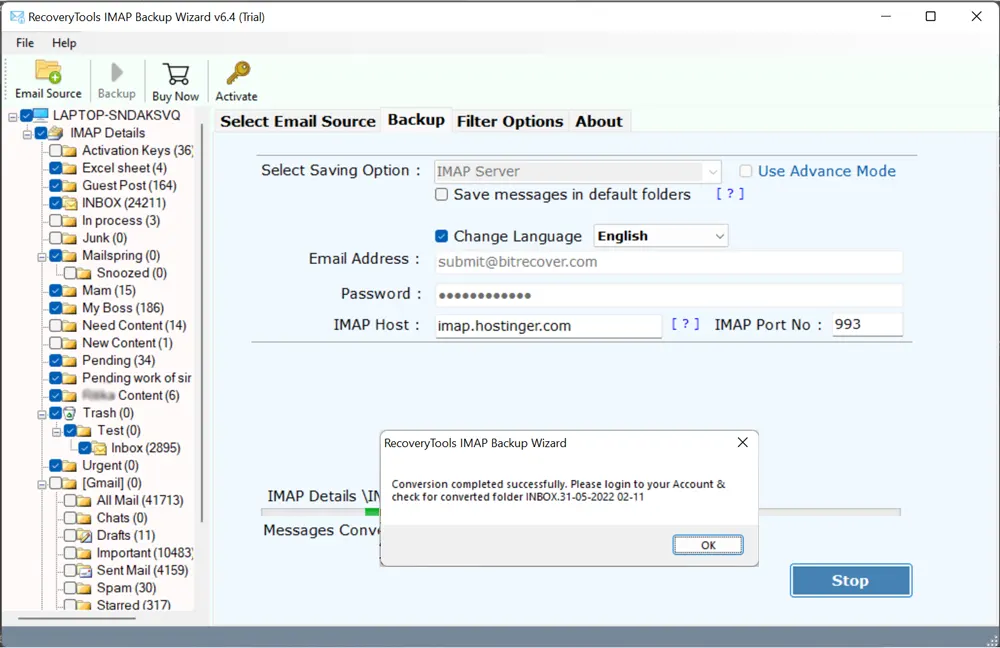Screen dimensions: 1000x648
Task: Open the Select Saving Option dropdown
Action: click(712, 172)
